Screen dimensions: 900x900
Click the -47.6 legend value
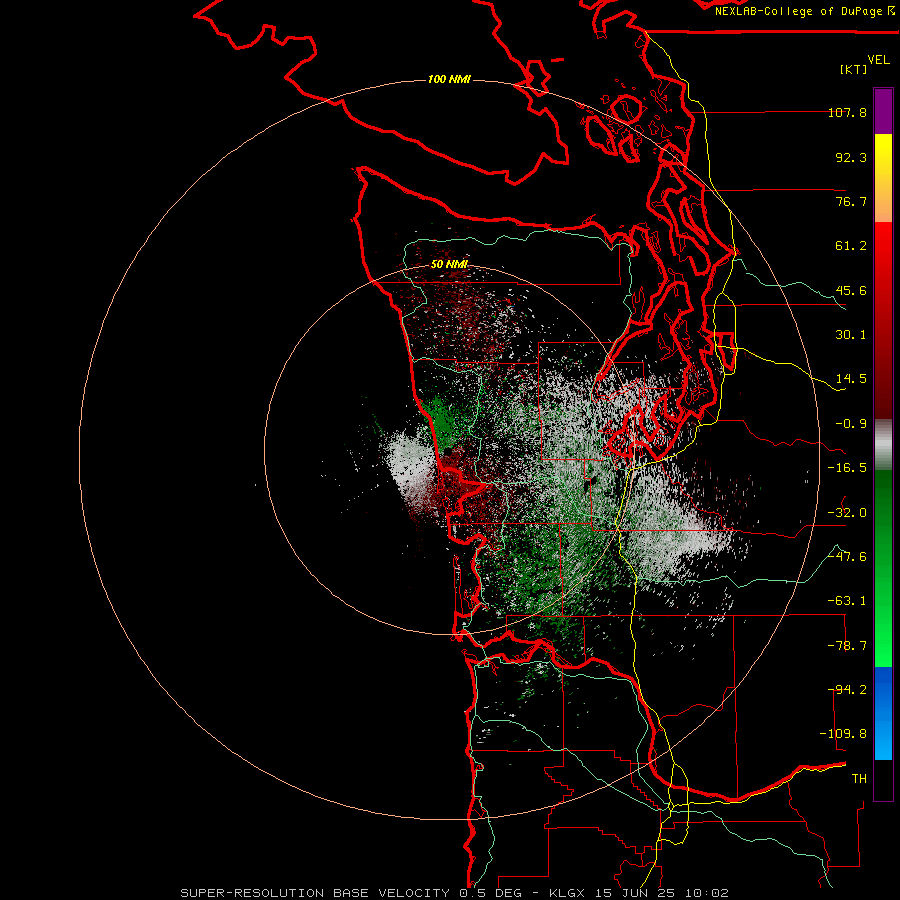847,557
